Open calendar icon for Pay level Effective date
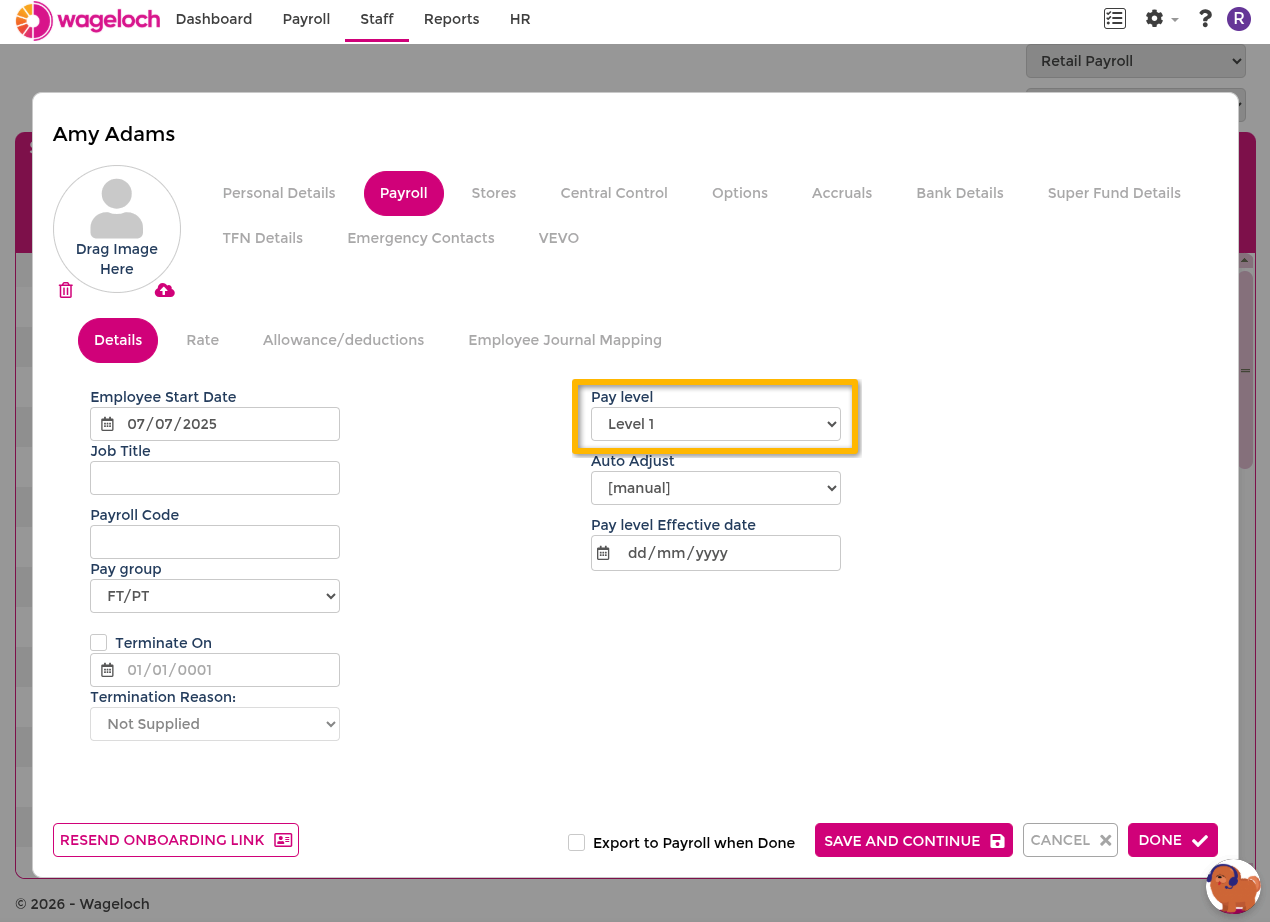Screen dimensions: 1270x922 (x=603, y=553)
